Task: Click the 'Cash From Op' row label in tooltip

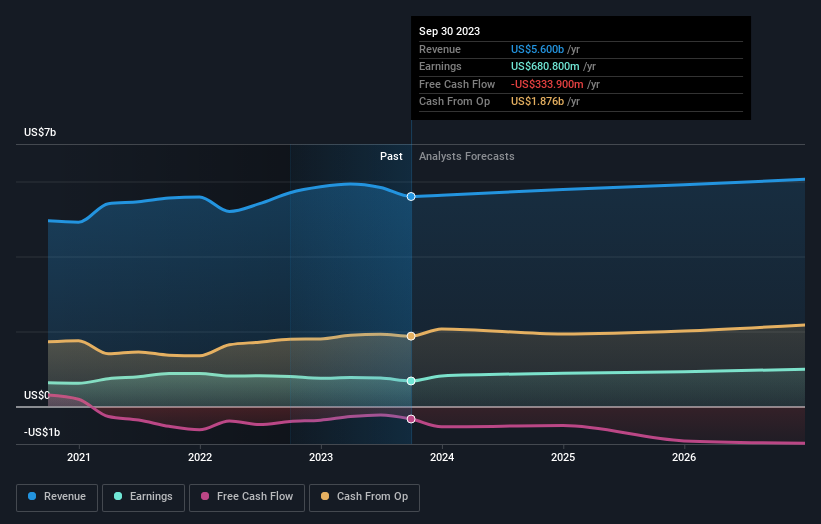Action: pyautogui.click(x=454, y=102)
